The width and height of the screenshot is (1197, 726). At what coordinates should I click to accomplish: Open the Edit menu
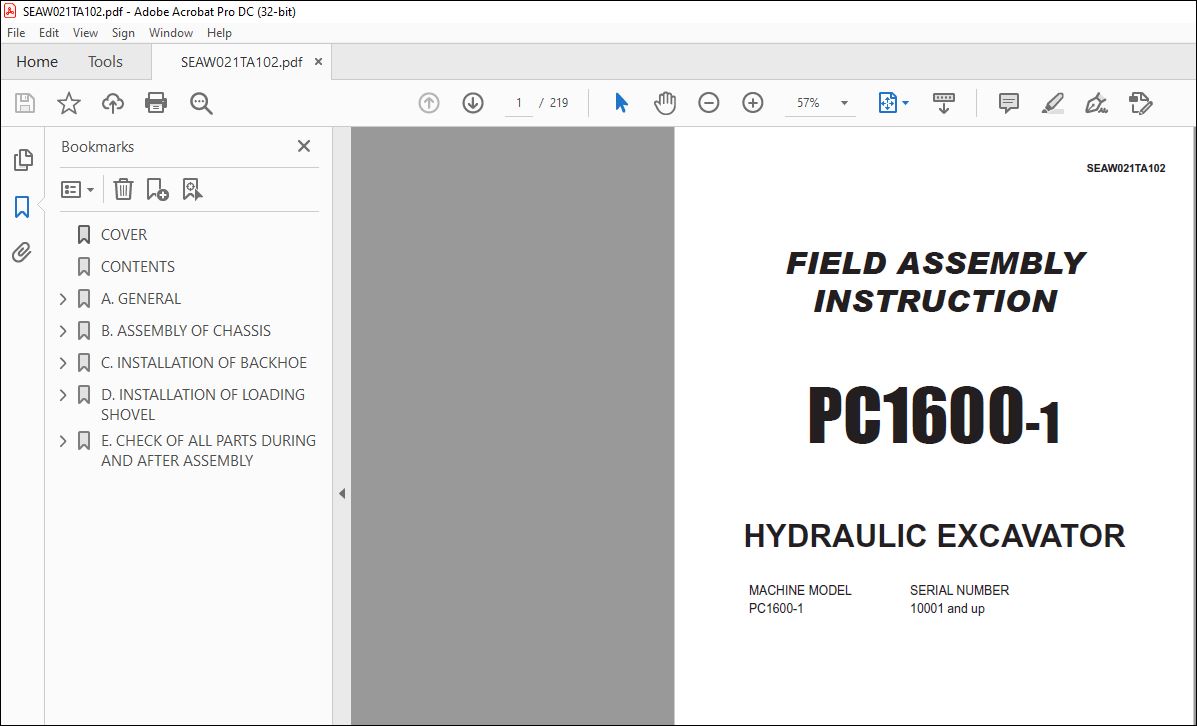tap(49, 33)
